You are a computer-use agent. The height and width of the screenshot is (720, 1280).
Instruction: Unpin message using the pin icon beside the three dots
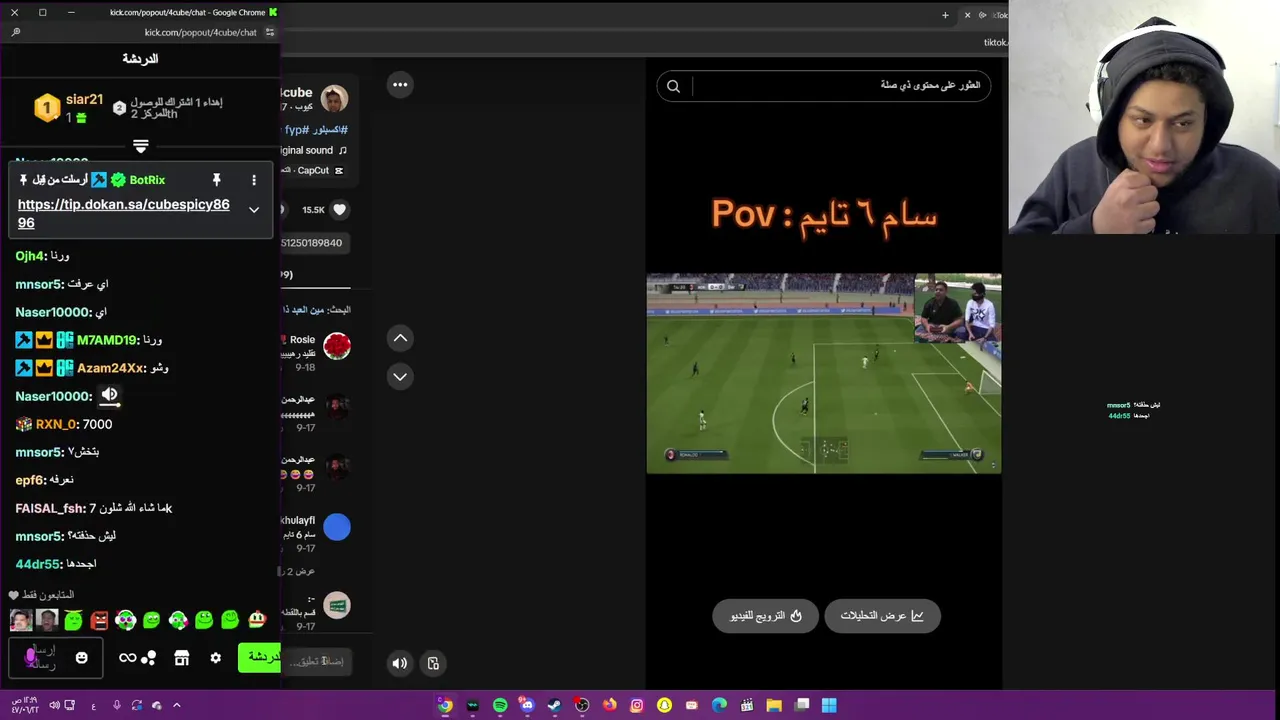pyautogui.click(x=216, y=180)
